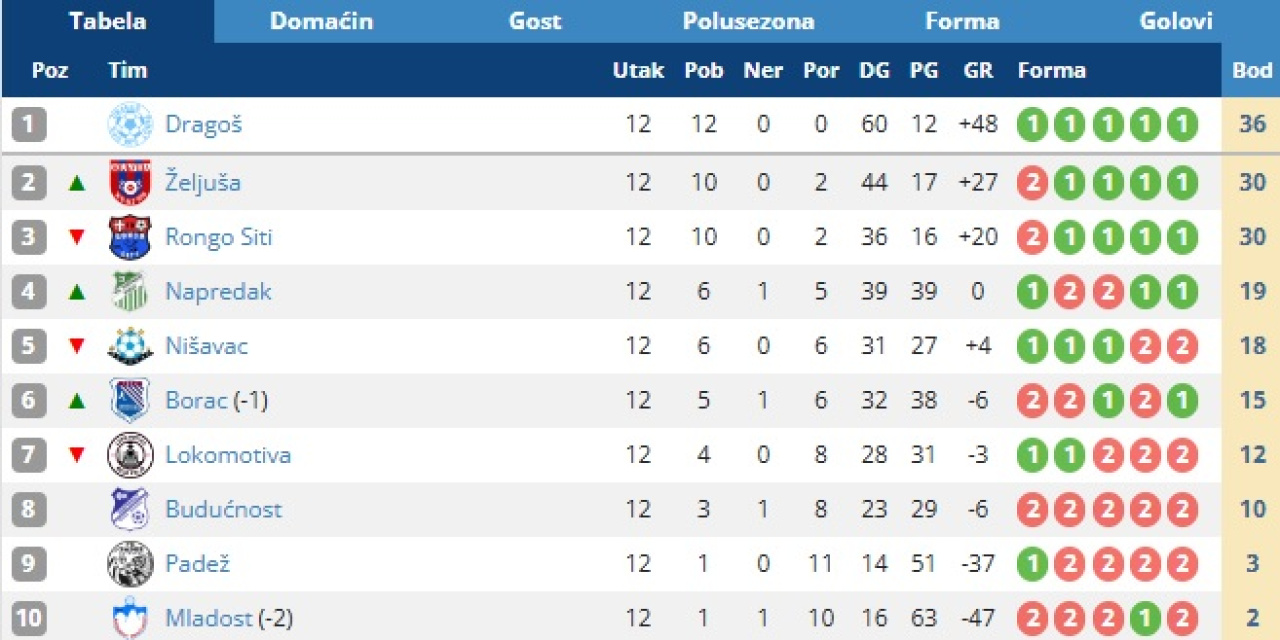Switch to the Domaćin tab
The height and width of the screenshot is (640, 1280).
(x=321, y=21)
